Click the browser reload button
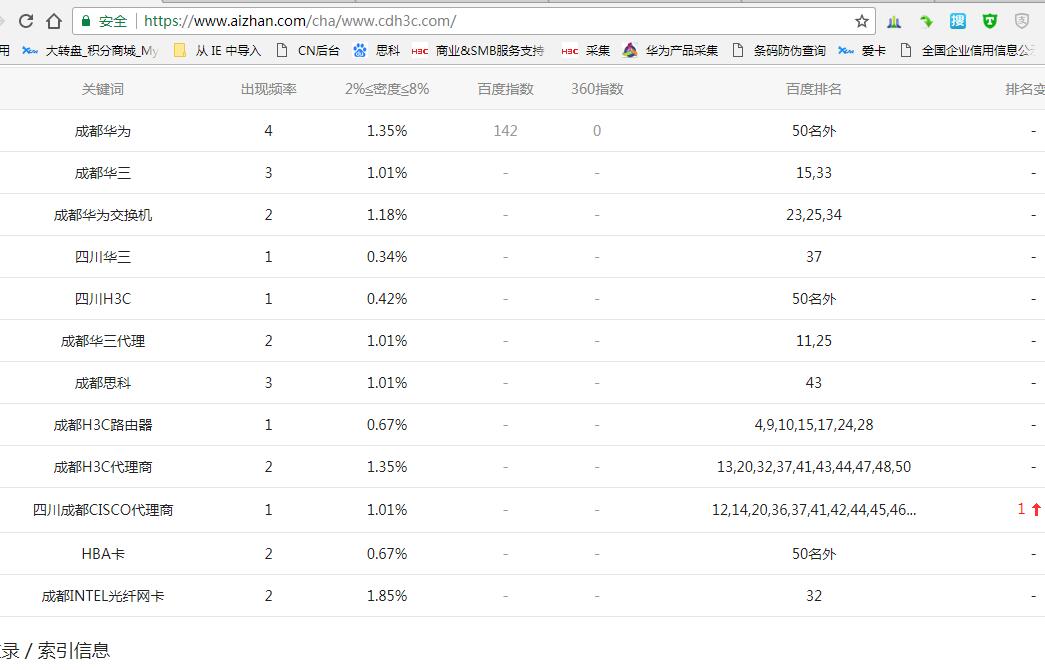 (x=27, y=21)
